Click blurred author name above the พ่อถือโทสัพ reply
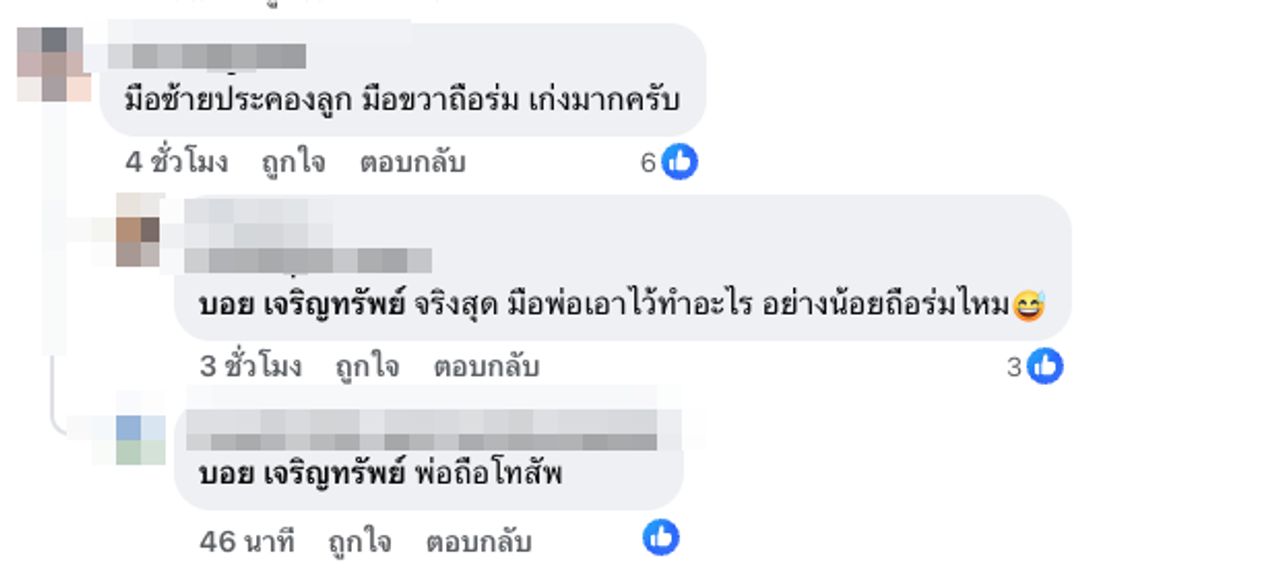Viewport: 1280px width, 574px height. point(422,430)
